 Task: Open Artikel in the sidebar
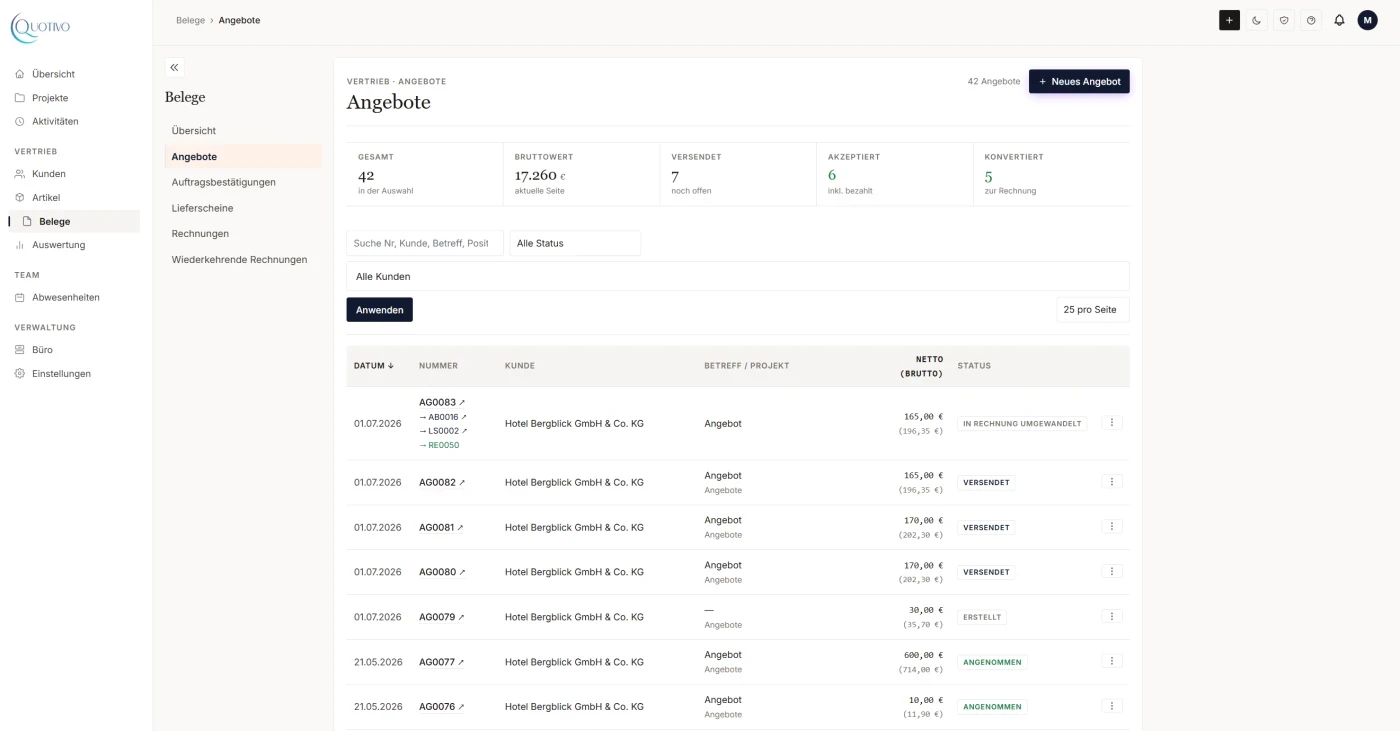46,198
